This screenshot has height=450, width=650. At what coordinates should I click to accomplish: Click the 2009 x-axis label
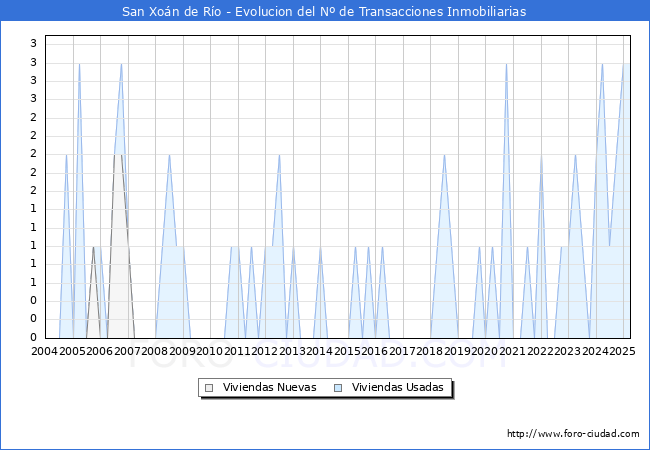[182, 351]
